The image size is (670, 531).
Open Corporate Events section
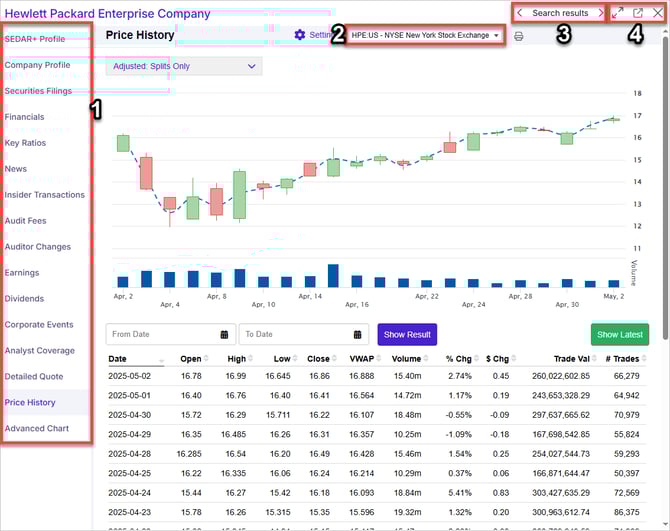[39, 325]
